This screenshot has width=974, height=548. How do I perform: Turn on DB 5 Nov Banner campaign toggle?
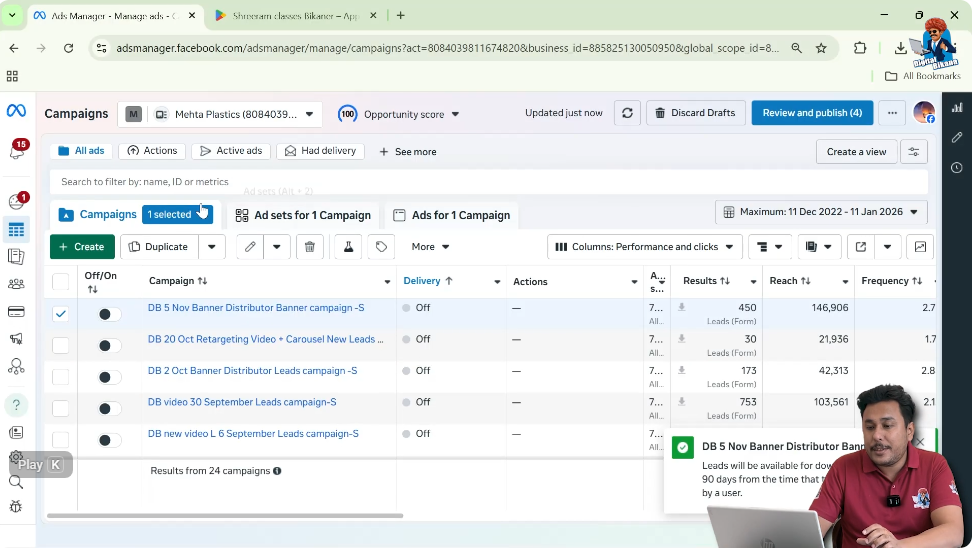109,314
